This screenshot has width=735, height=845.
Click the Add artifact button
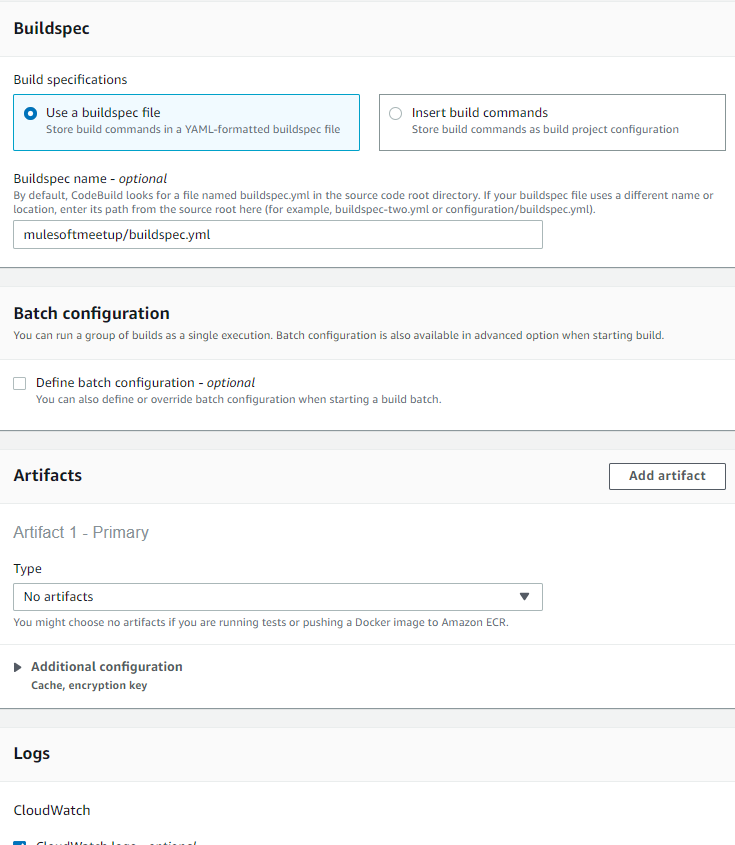pyautogui.click(x=667, y=476)
